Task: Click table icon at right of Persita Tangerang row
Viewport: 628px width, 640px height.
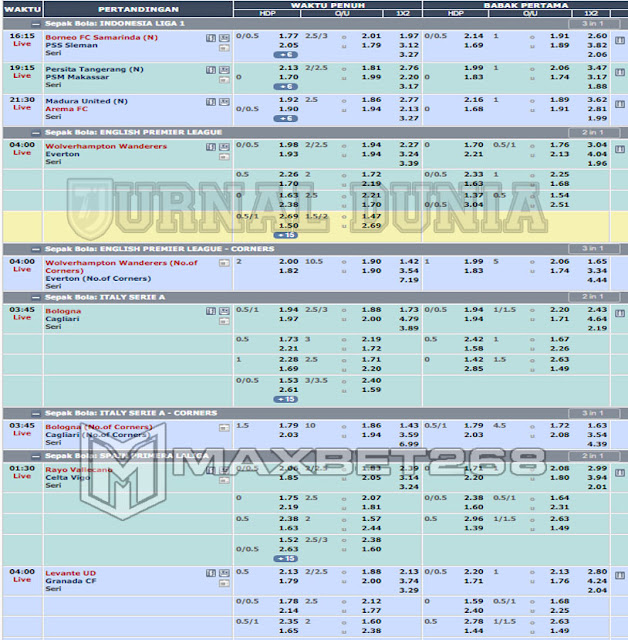Action: 620,72
